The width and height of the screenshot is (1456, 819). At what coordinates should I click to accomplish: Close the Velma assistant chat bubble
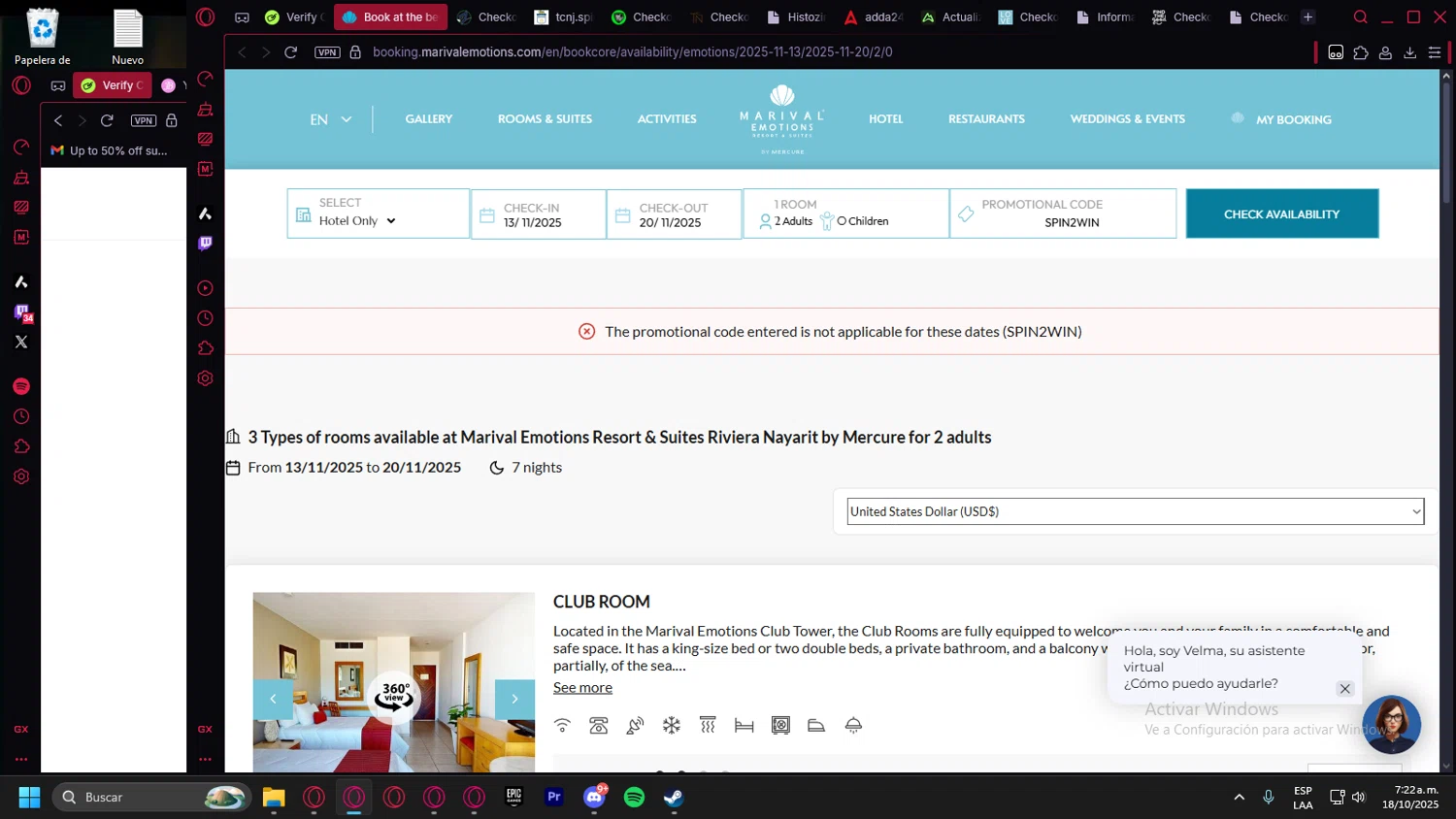pyautogui.click(x=1344, y=688)
